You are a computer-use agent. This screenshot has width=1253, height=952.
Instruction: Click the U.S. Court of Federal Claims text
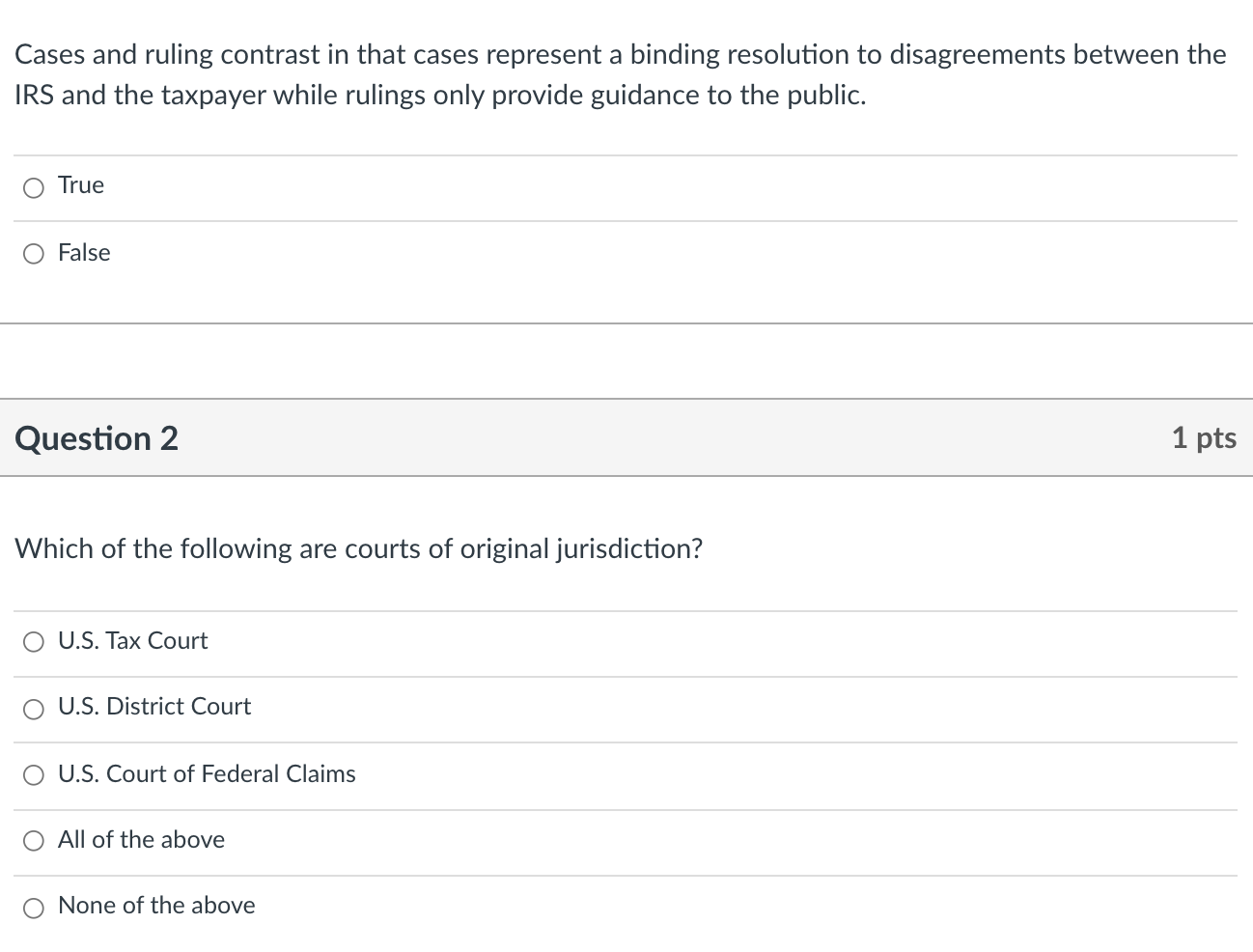point(208,773)
